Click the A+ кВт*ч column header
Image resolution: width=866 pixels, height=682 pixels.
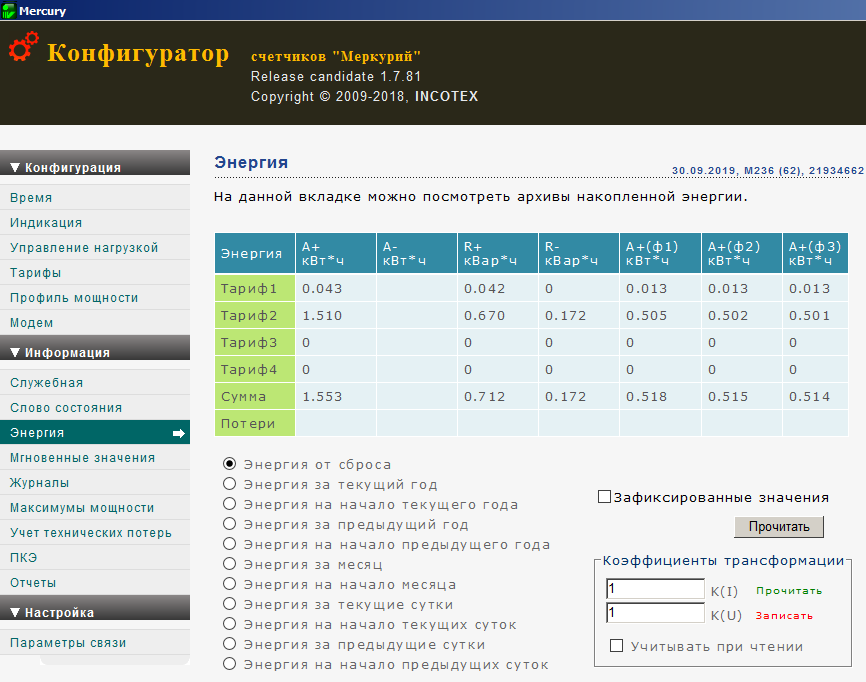pyautogui.click(x=336, y=253)
